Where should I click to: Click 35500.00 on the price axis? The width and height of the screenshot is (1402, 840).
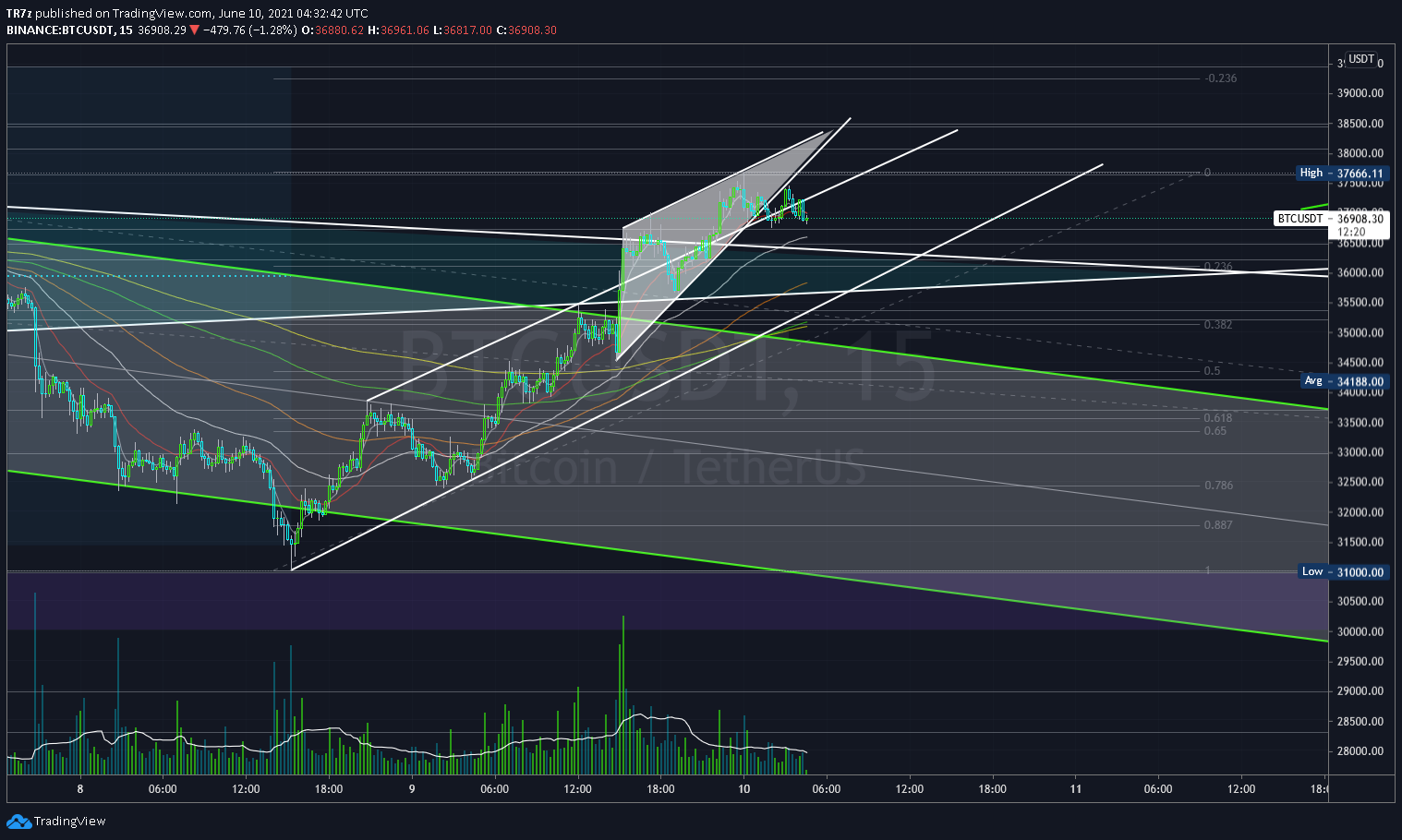pyautogui.click(x=1360, y=303)
